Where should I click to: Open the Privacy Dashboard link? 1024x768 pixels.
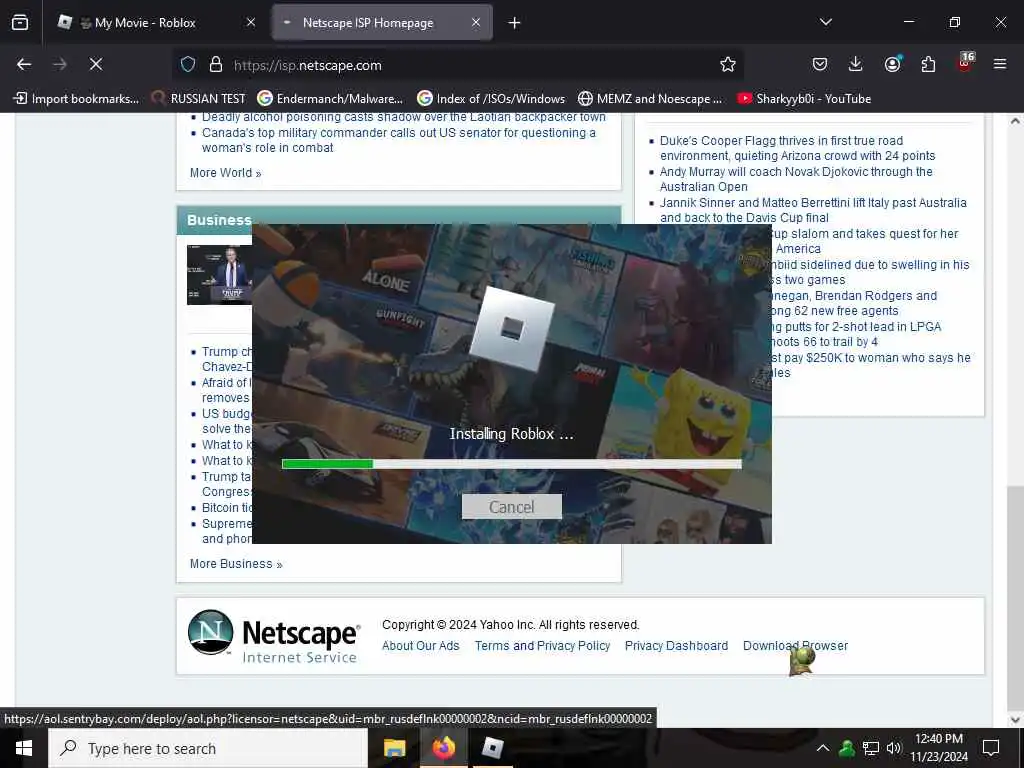(x=676, y=646)
